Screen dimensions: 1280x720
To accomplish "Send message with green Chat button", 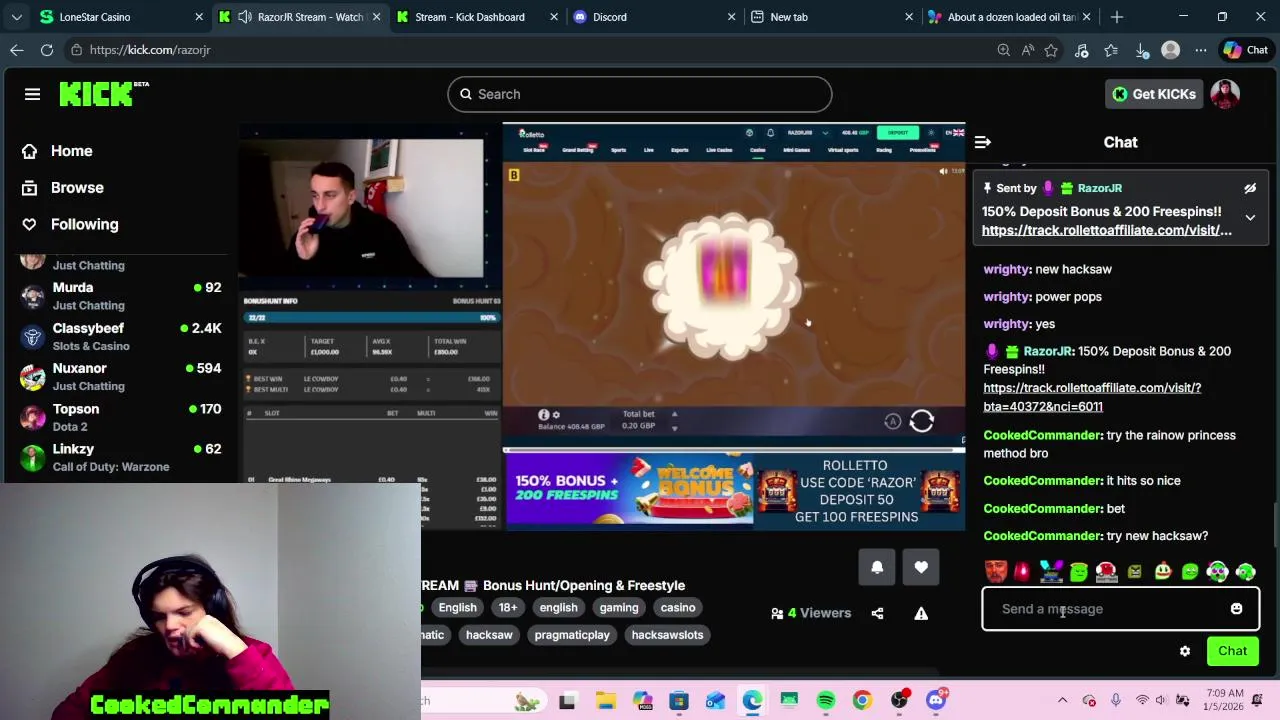I will pos(1232,651).
